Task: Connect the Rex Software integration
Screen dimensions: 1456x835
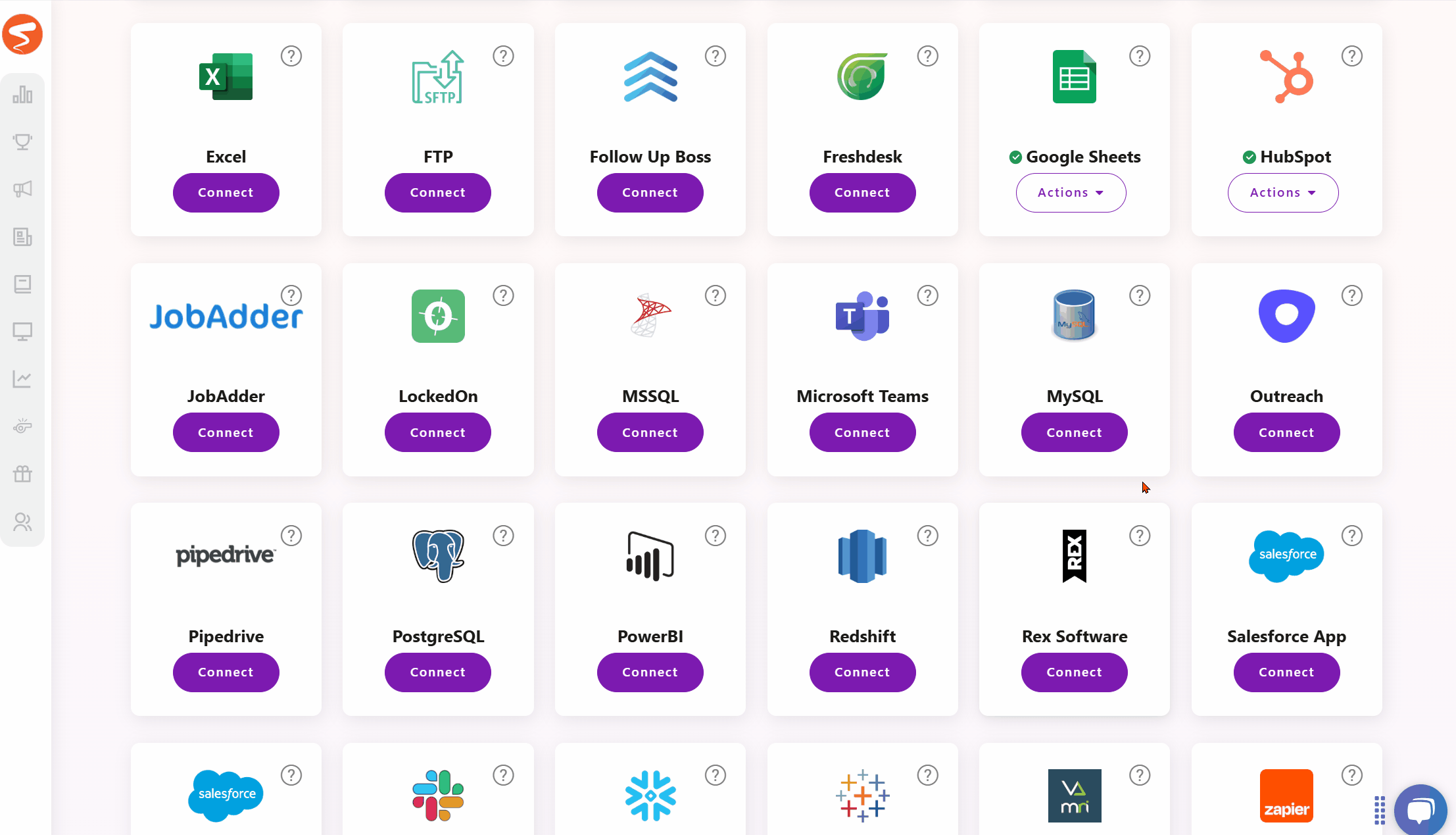Action: tap(1075, 672)
